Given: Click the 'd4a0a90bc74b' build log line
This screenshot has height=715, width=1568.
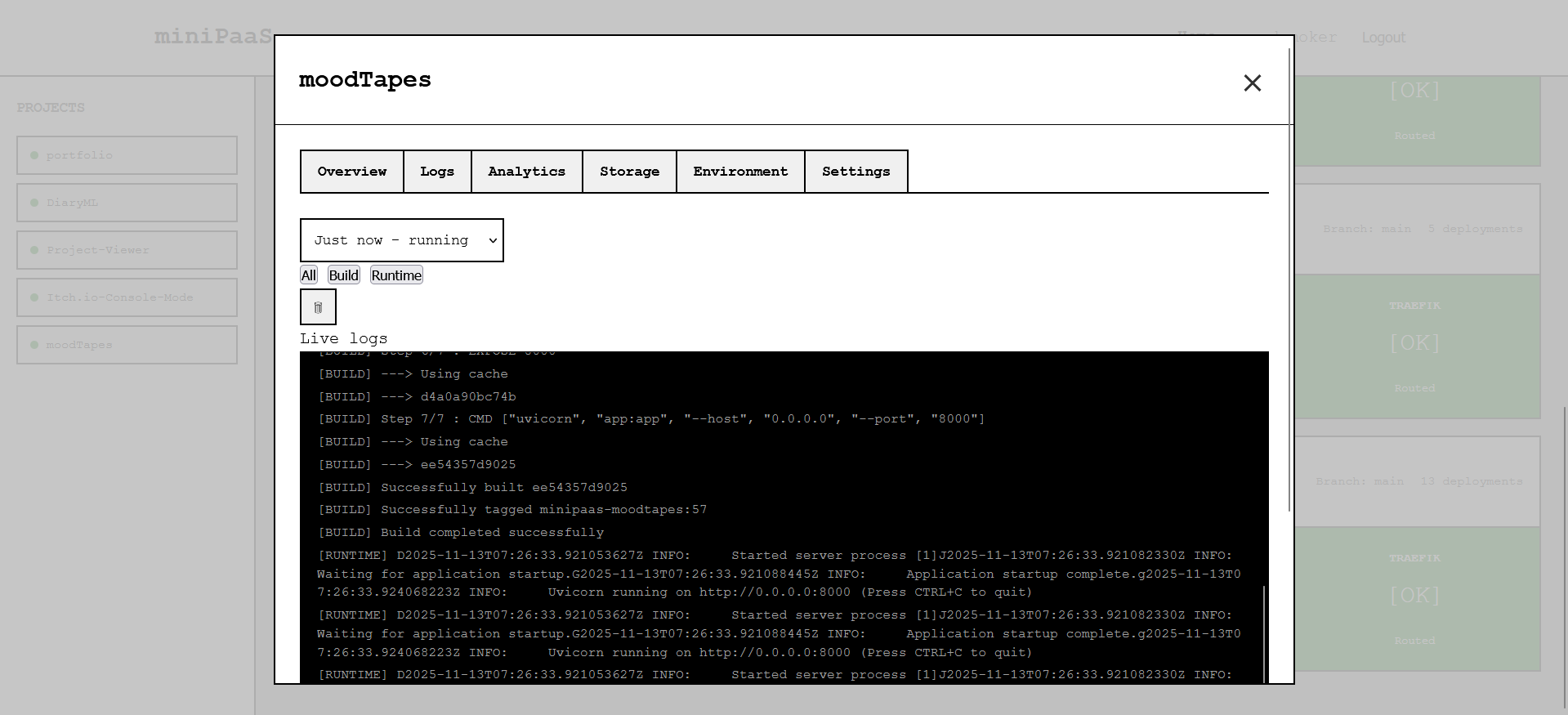Looking at the screenshot, I should [x=417, y=397].
